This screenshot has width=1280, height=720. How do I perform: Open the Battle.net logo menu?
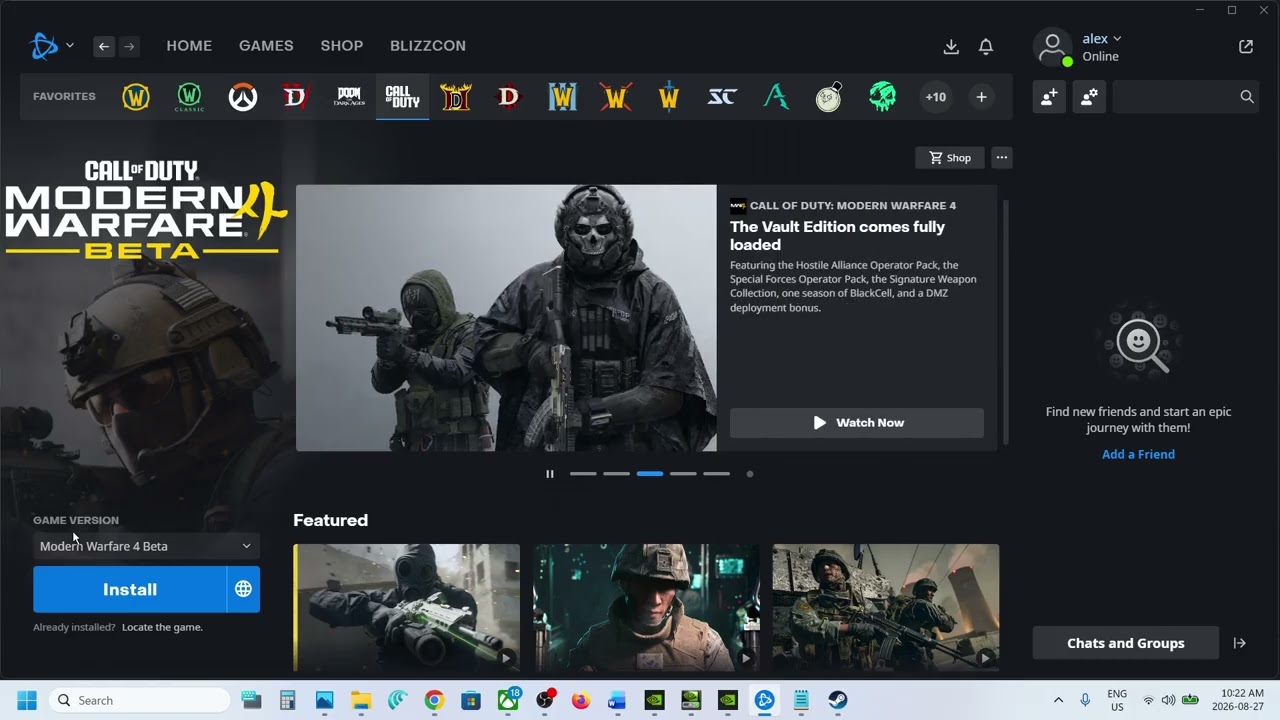pyautogui.click(x=52, y=46)
